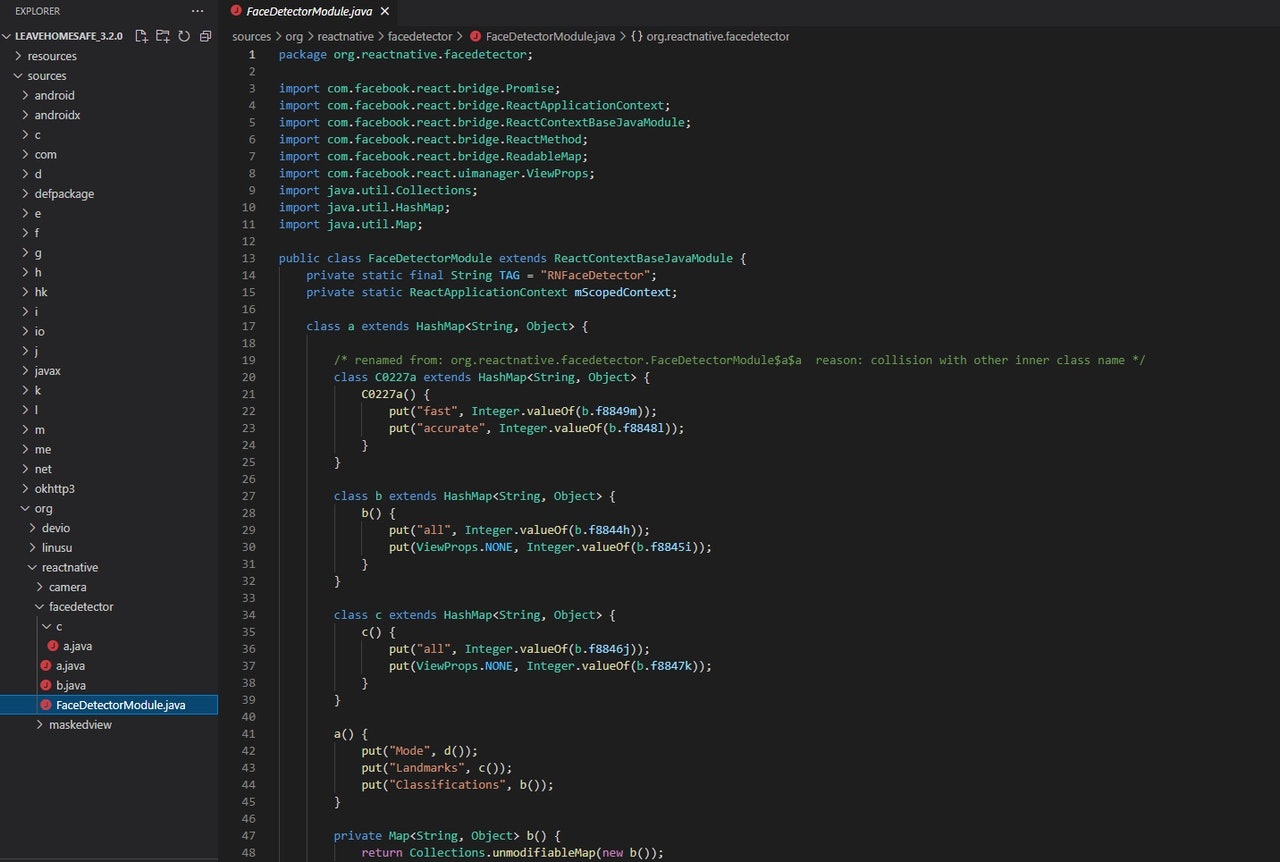This screenshot has width=1280, height=862.
Task: Click 'sources' in the breadcrumb path
Action: [252, 36]
